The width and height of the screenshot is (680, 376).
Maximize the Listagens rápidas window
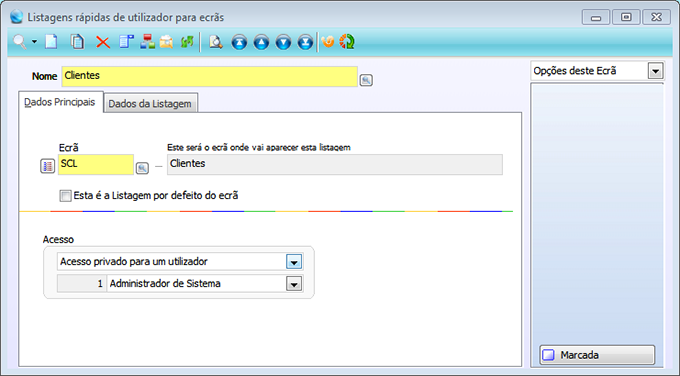click(x=626, y=17)
